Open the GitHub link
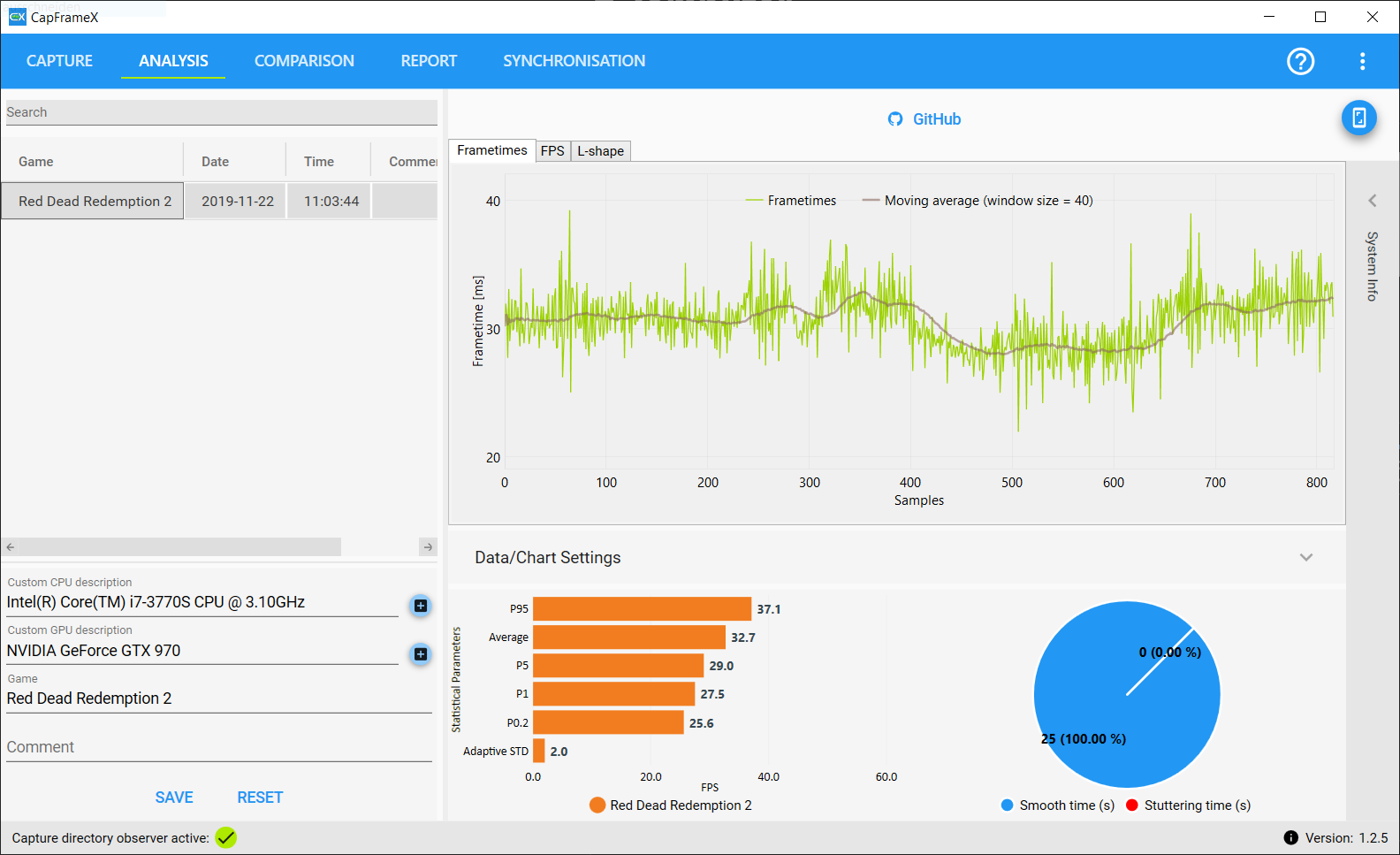1400x855 pixels. pos(937,119)
